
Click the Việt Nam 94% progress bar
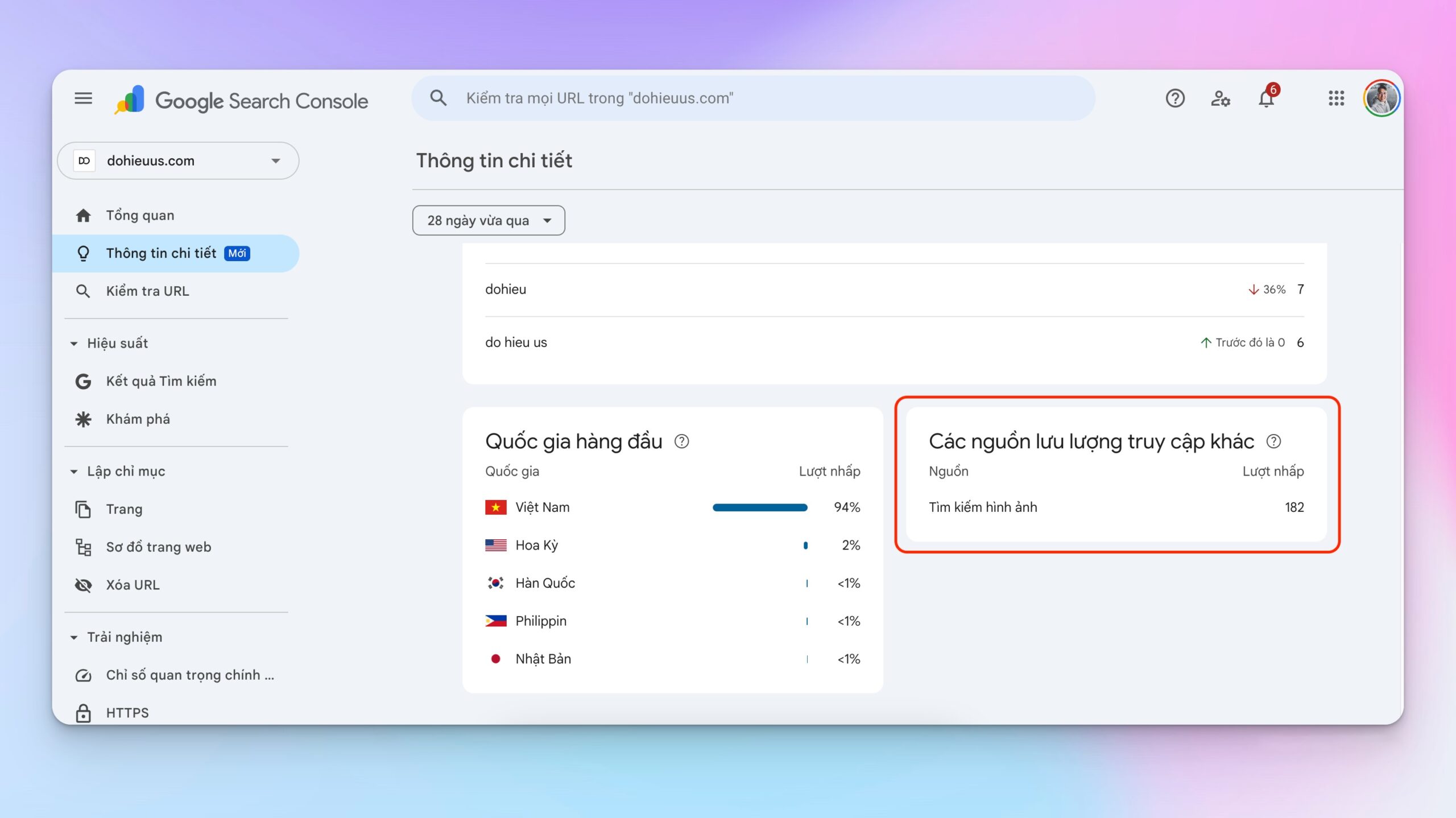(x=760, y=508)
